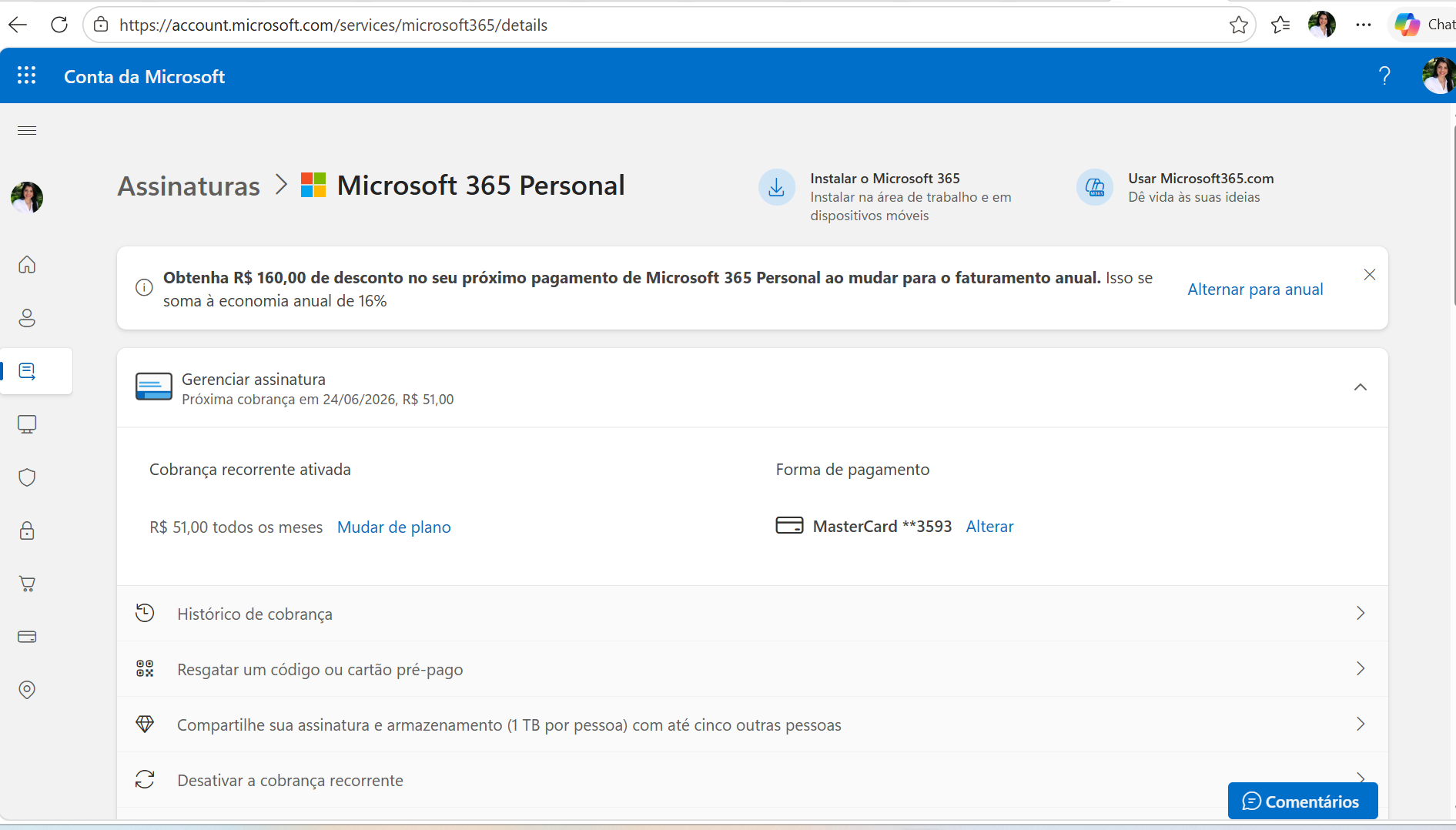
Task: Click the MasterCard **3593 text
Action: pyautogui.click(x=882, y=527)
